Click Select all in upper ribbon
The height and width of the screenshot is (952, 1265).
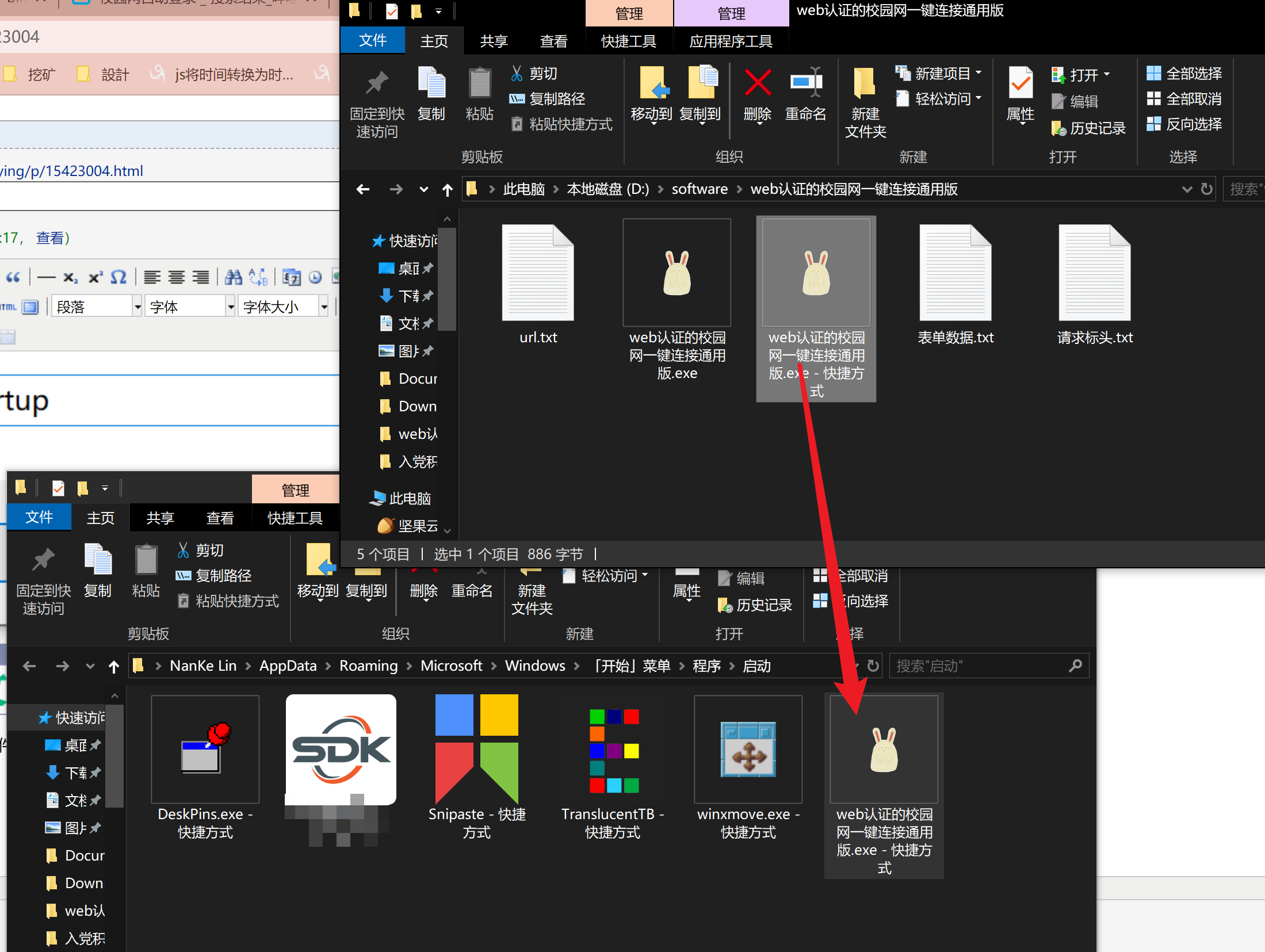point(1184,74)
